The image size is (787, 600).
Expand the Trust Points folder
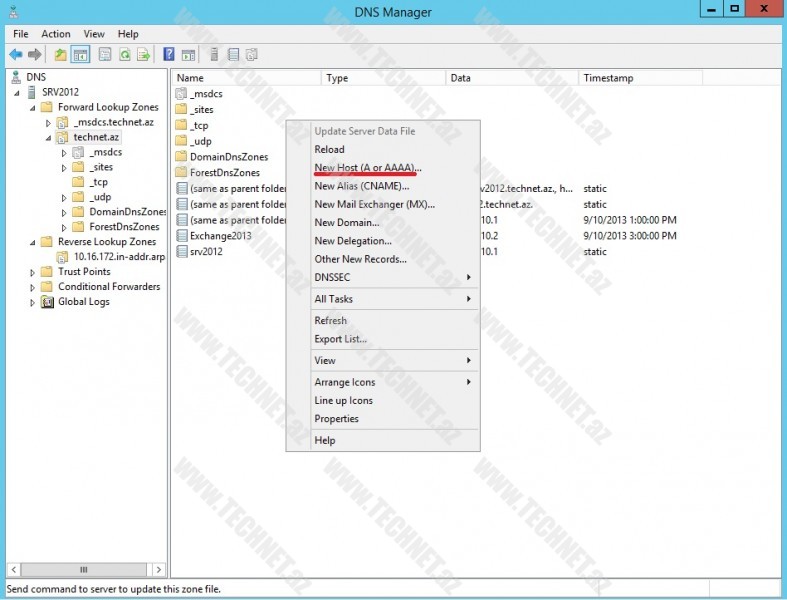[x=33, y=272]
